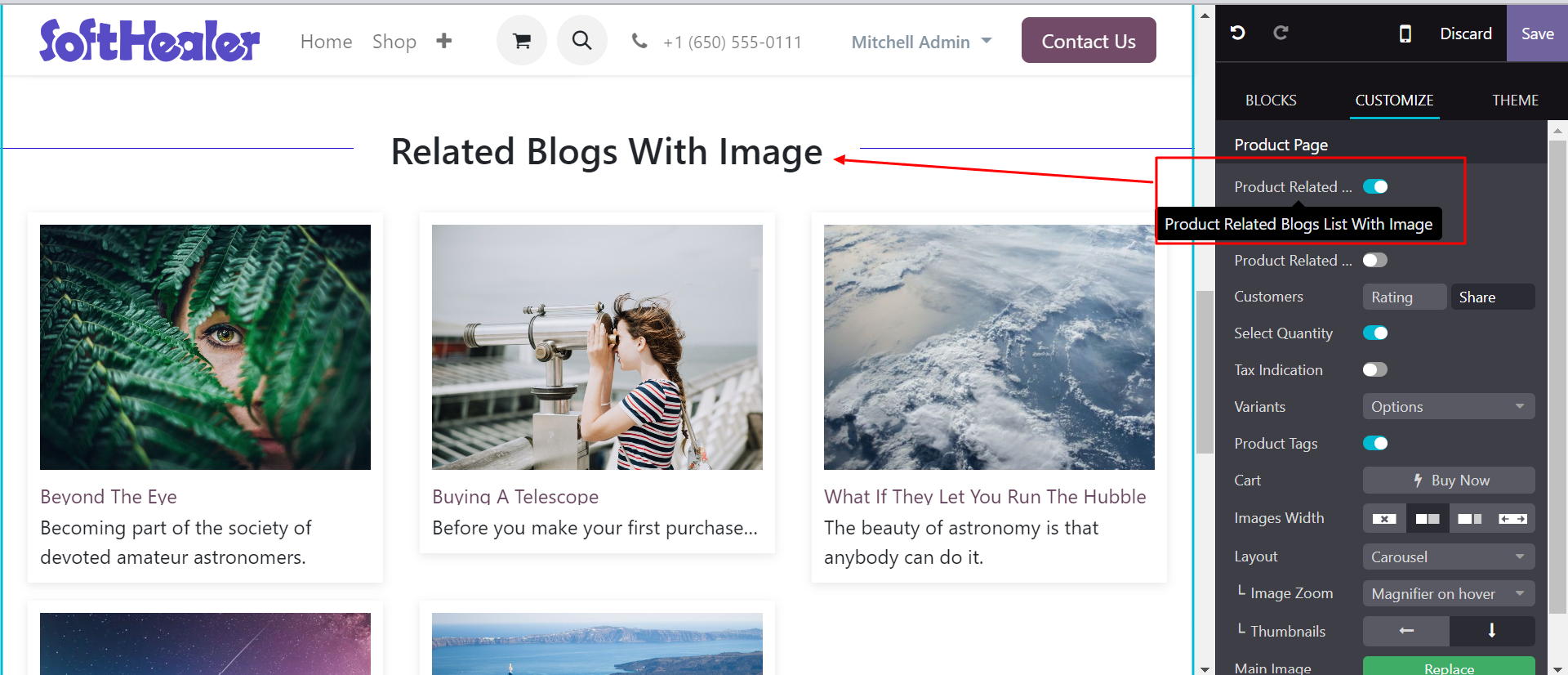The height and width of the screenshot is (675, 1568).
Task: Click the Thumbnails label
Action: coord(1288,632)
